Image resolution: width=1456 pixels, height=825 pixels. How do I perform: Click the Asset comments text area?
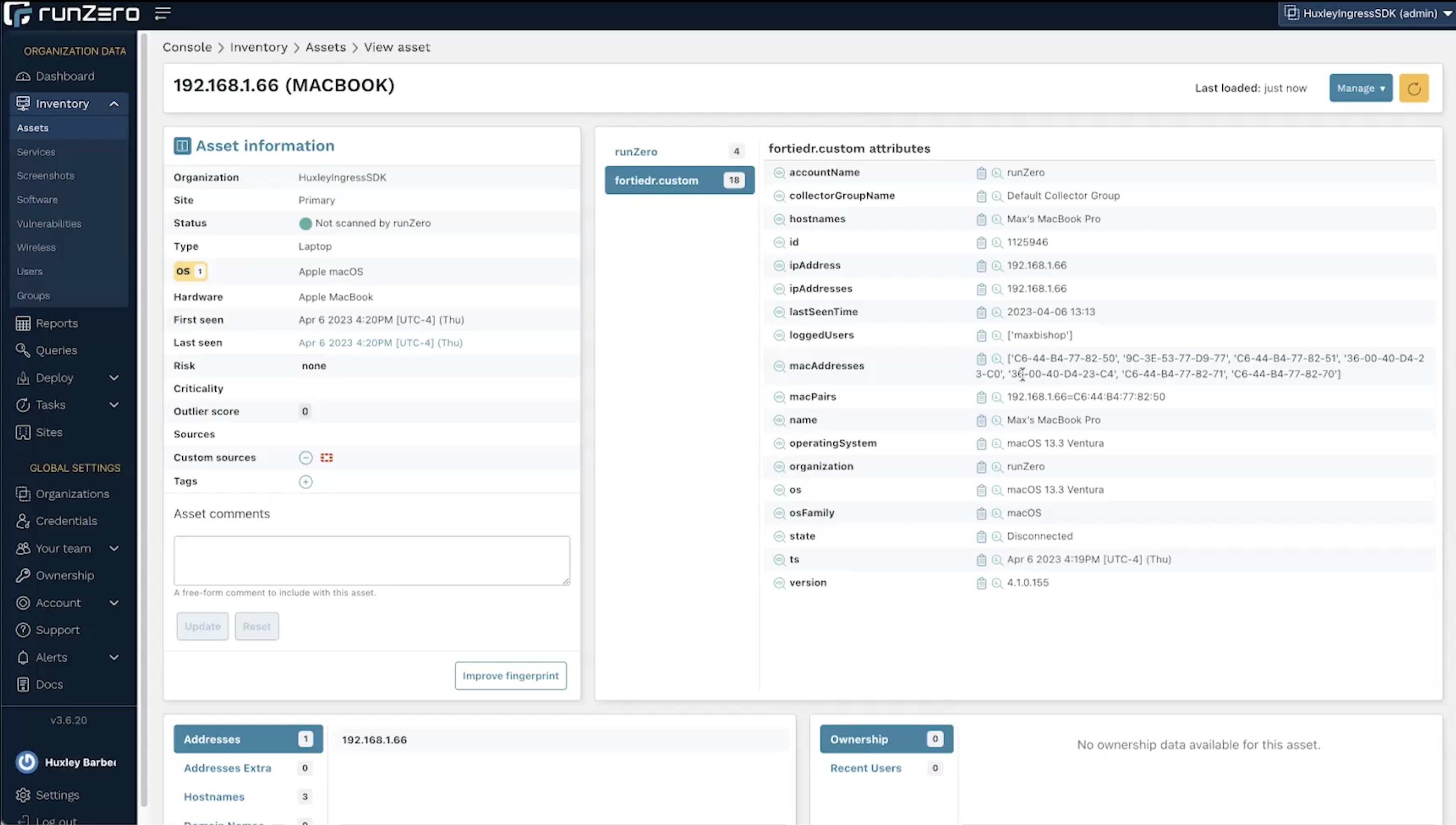tap(372, 561)
